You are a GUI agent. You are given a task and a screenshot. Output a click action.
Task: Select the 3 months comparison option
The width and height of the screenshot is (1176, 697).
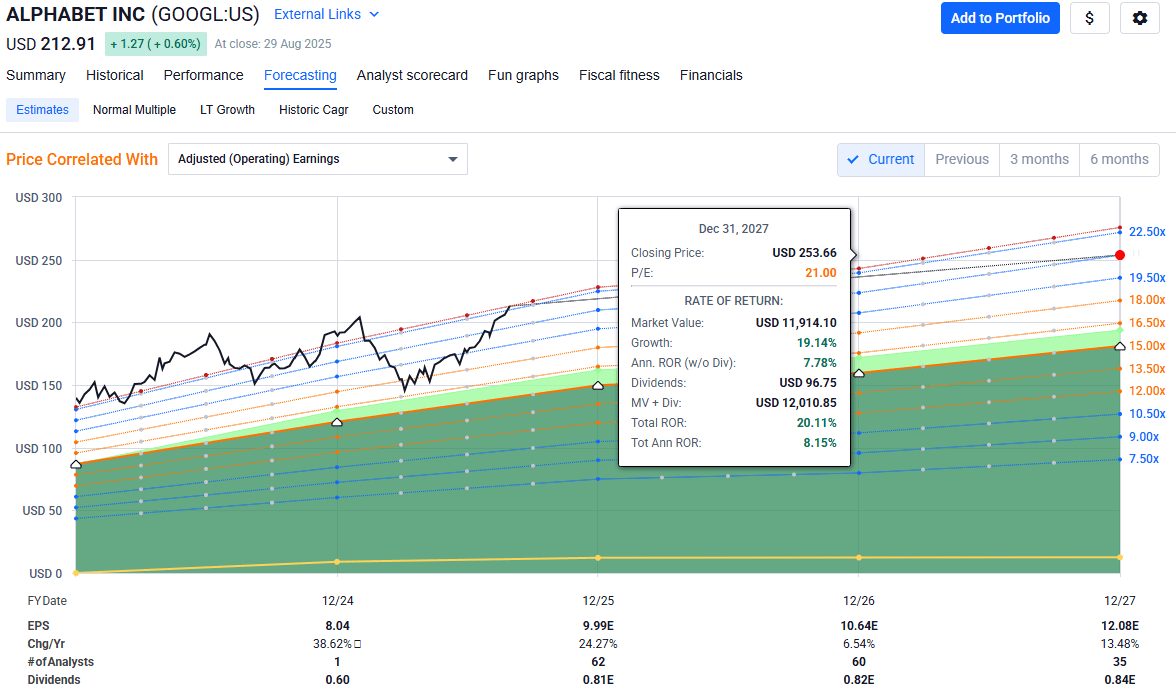pos(1038,158)
